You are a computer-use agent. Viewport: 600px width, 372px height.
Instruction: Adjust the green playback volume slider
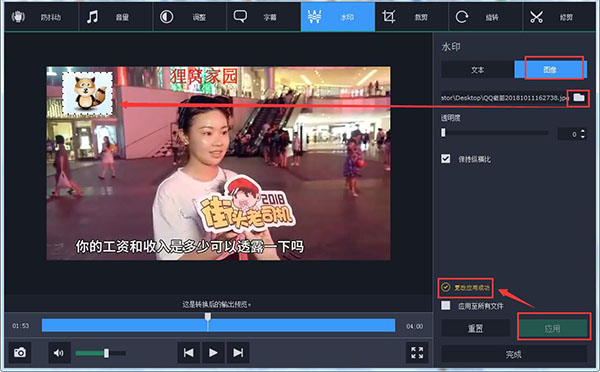point(100,353)
